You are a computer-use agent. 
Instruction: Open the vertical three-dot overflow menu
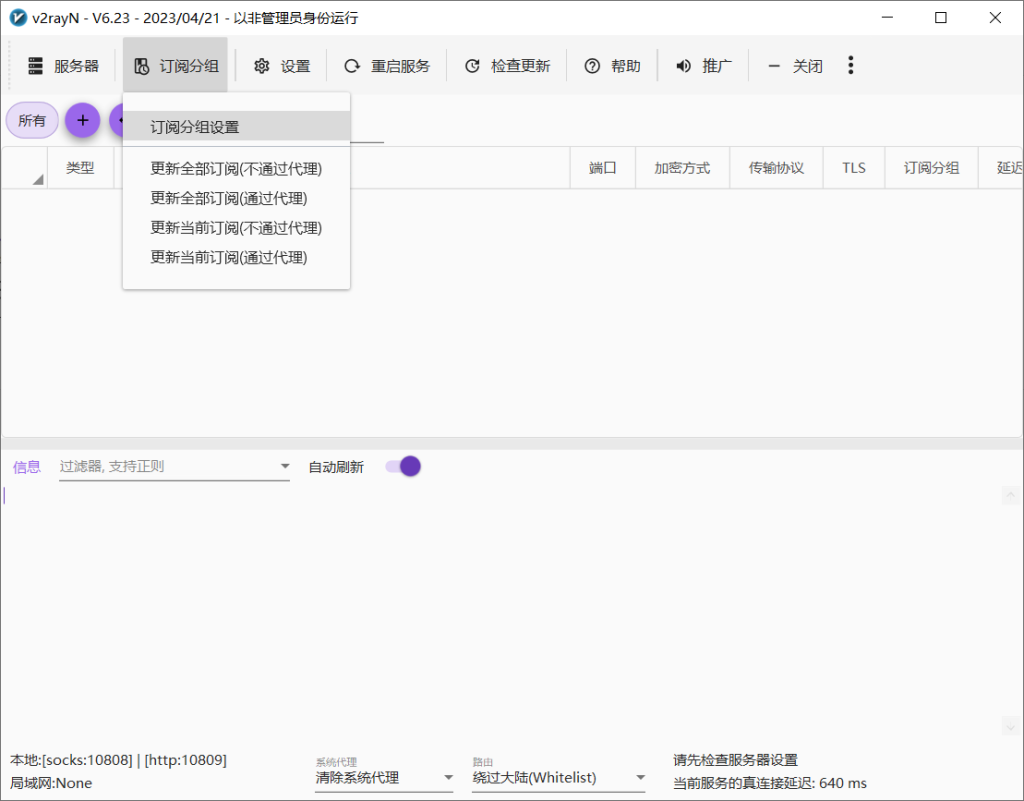pos(851,65)
